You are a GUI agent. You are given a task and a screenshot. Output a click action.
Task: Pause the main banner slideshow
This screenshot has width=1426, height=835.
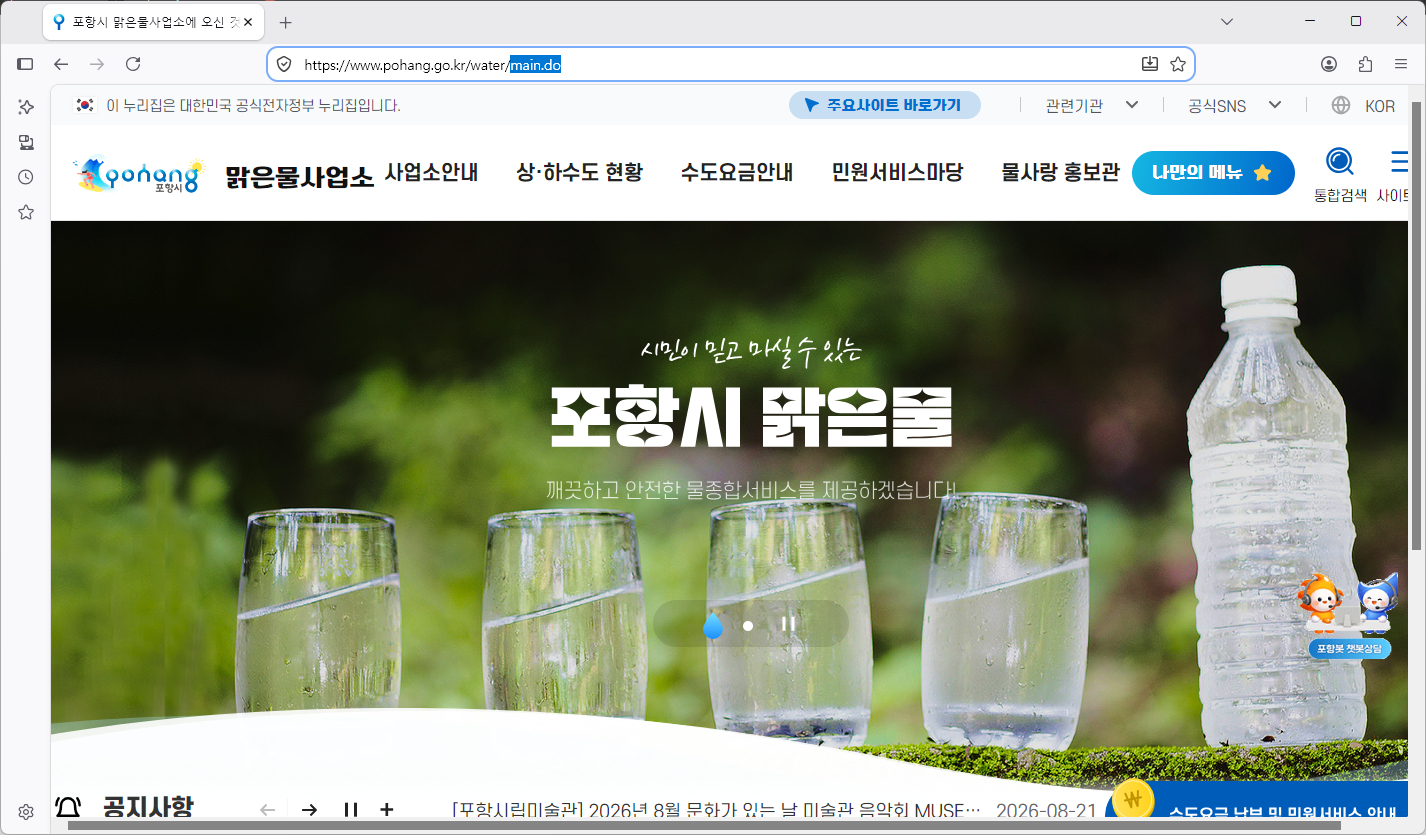tap(788, 624)
